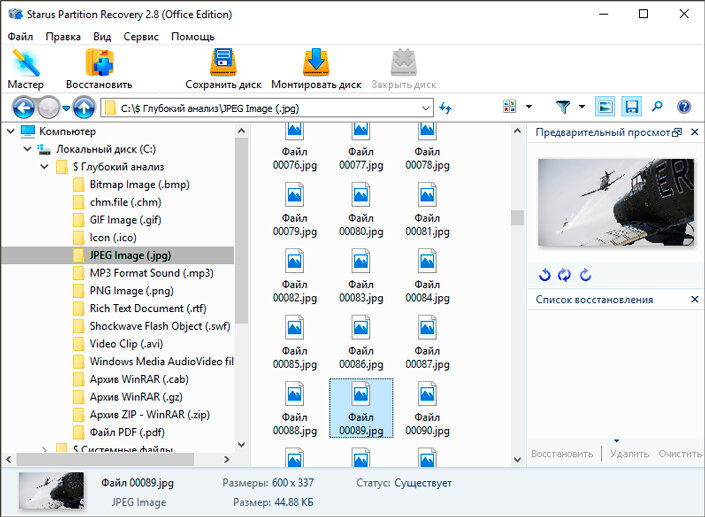
Task: Click the Закрыть диск toolbar icon
Action: (x=403, y=69)
